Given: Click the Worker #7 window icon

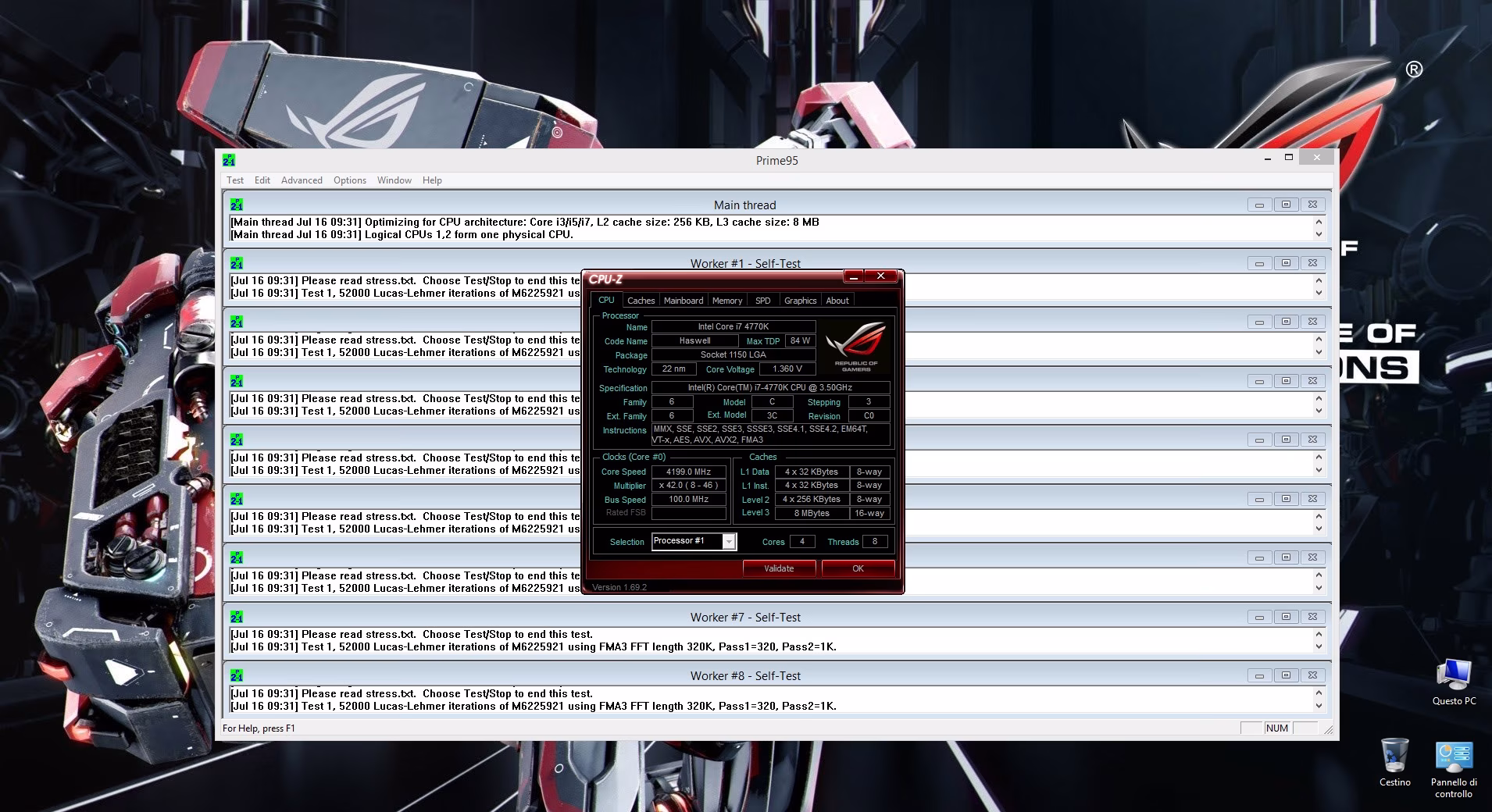Looking at the screenshot, I should pos(237,617).
